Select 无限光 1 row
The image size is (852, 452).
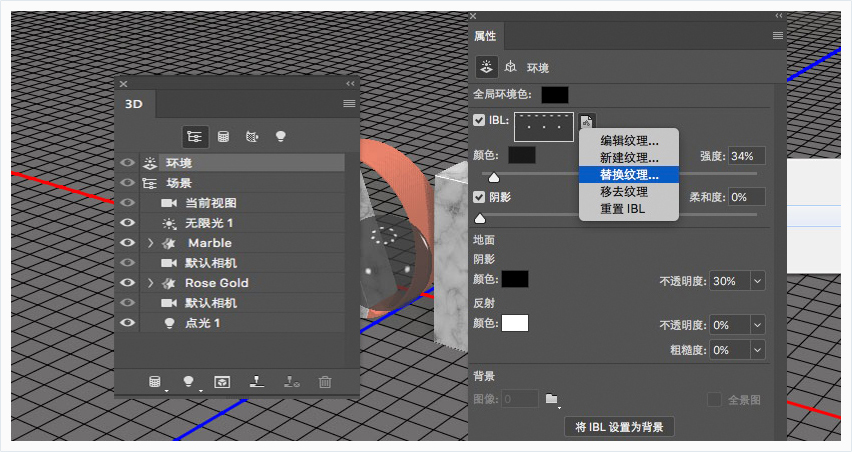tap(242, 223)
